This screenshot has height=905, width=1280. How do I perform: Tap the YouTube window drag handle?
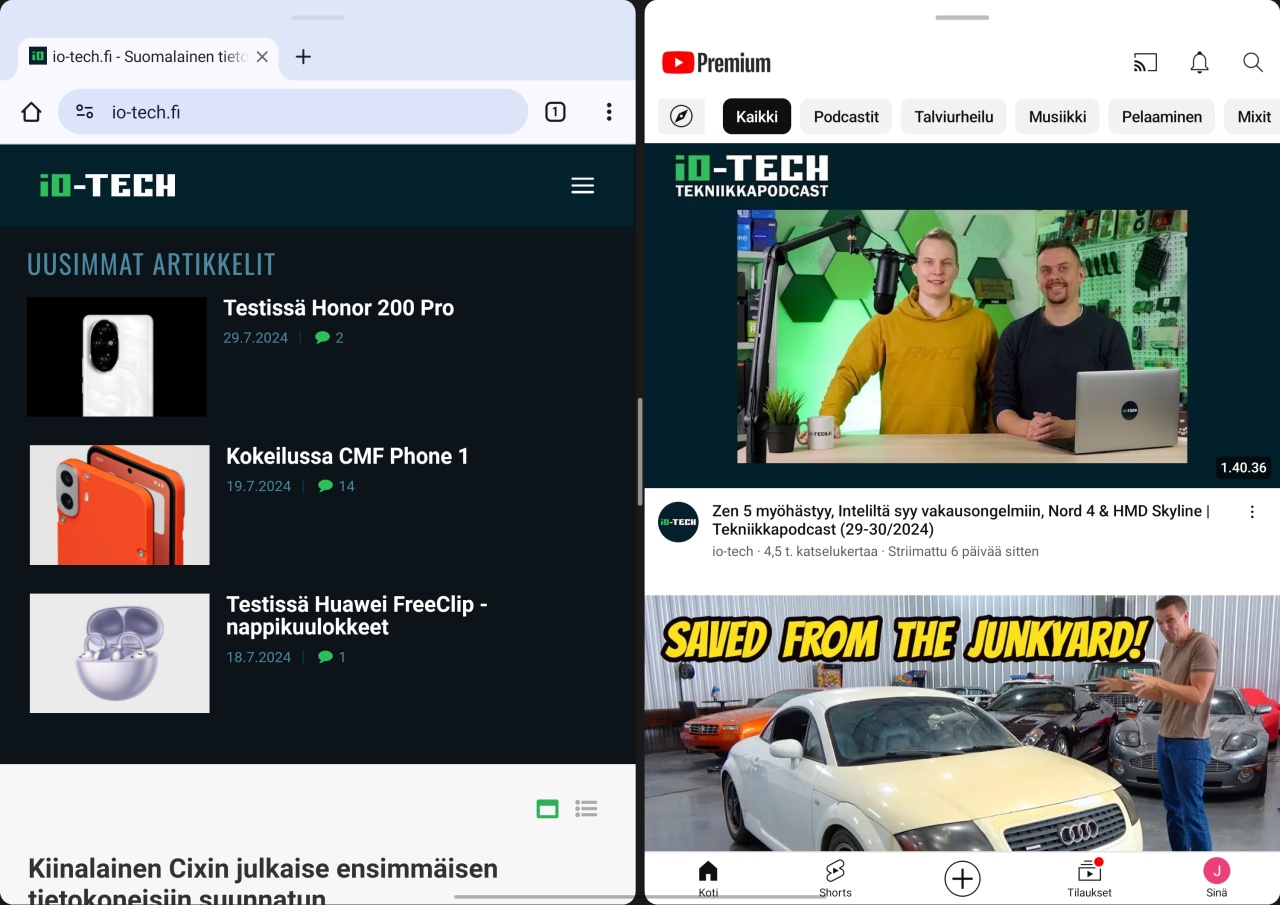pos(962,17)
